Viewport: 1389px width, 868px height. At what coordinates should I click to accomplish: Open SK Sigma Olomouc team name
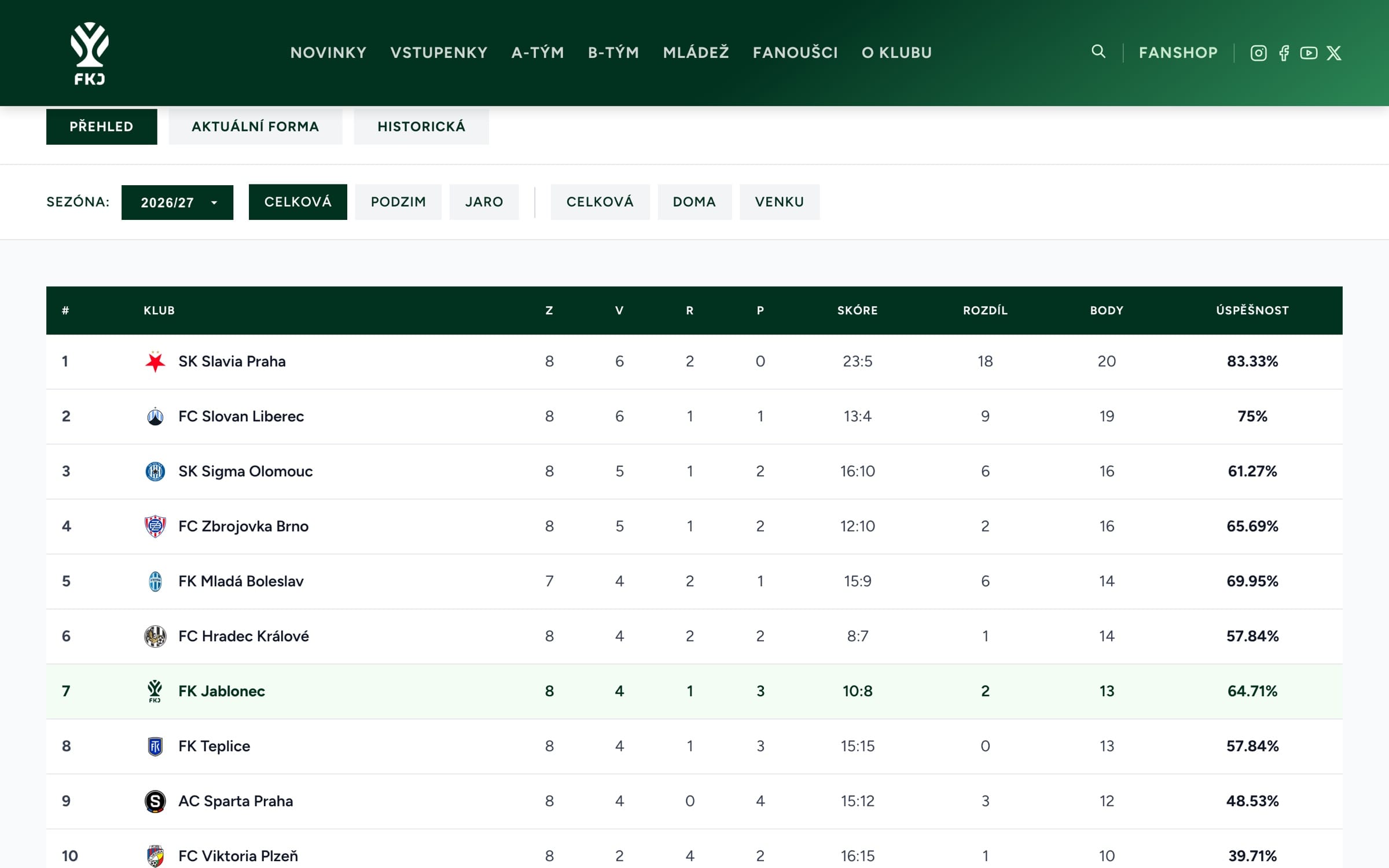point(245,471)
